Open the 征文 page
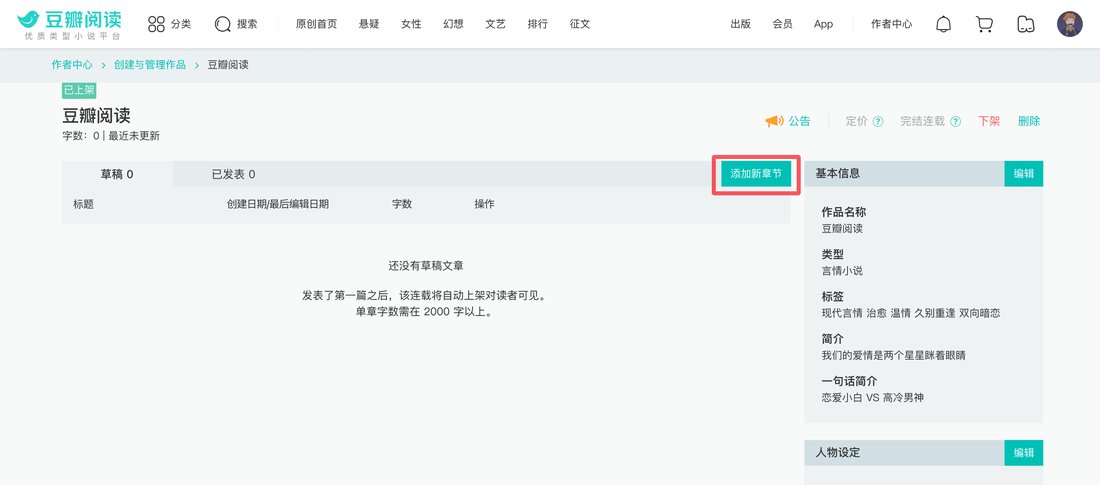 pyautogui.click(x=579, y=24)
